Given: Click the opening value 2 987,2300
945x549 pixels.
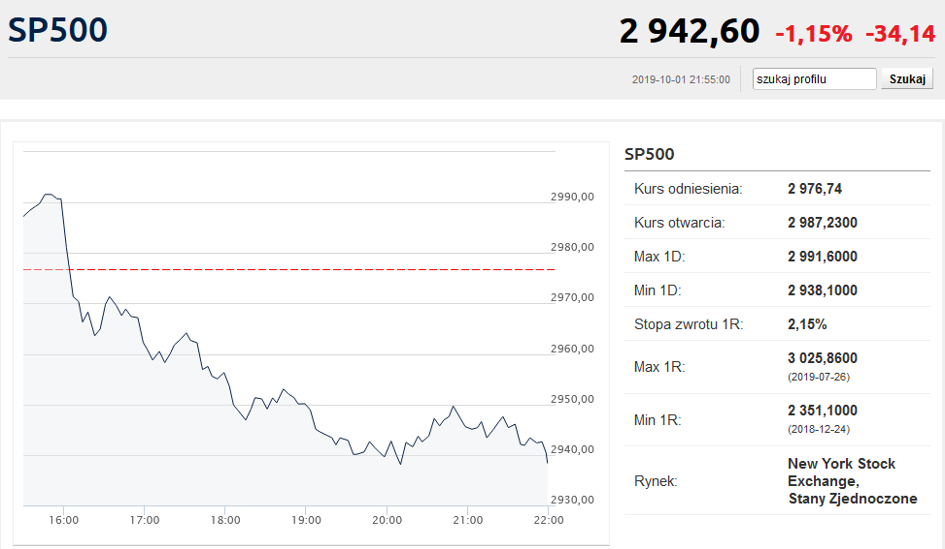Looking at the screenshot, I should (x=823, y=222).
